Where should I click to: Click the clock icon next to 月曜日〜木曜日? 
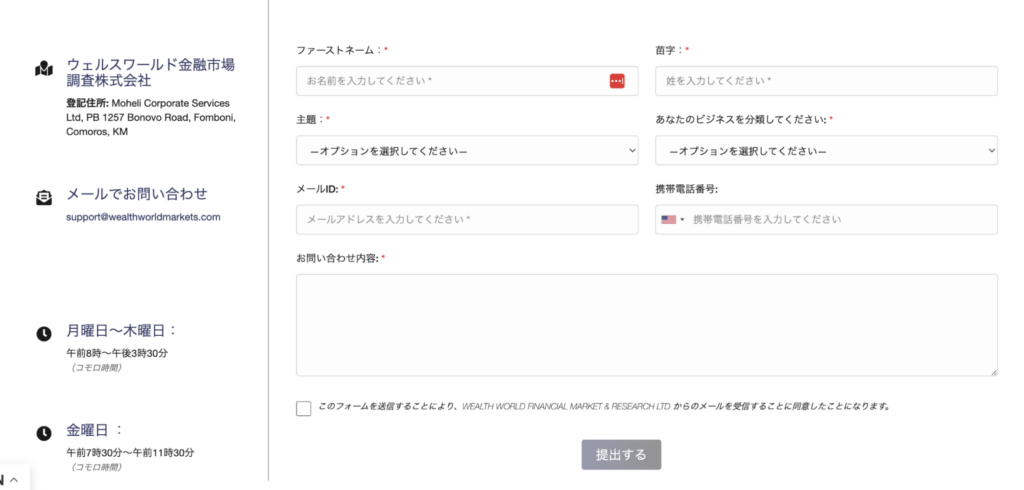click(x=43, y=334)
